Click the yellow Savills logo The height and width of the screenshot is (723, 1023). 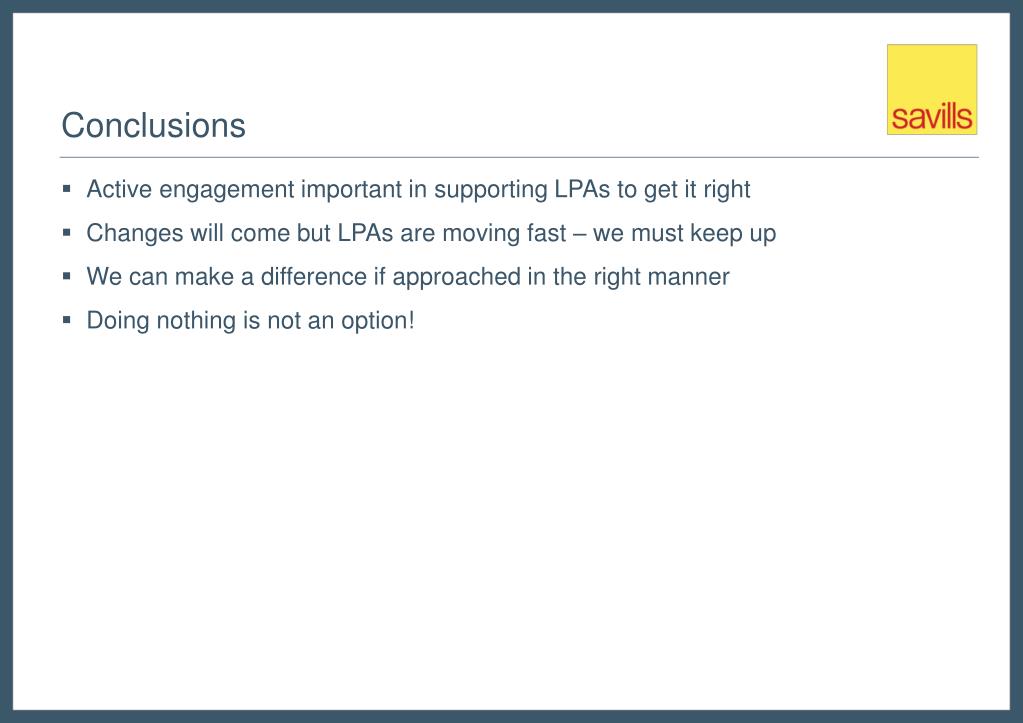932,89
